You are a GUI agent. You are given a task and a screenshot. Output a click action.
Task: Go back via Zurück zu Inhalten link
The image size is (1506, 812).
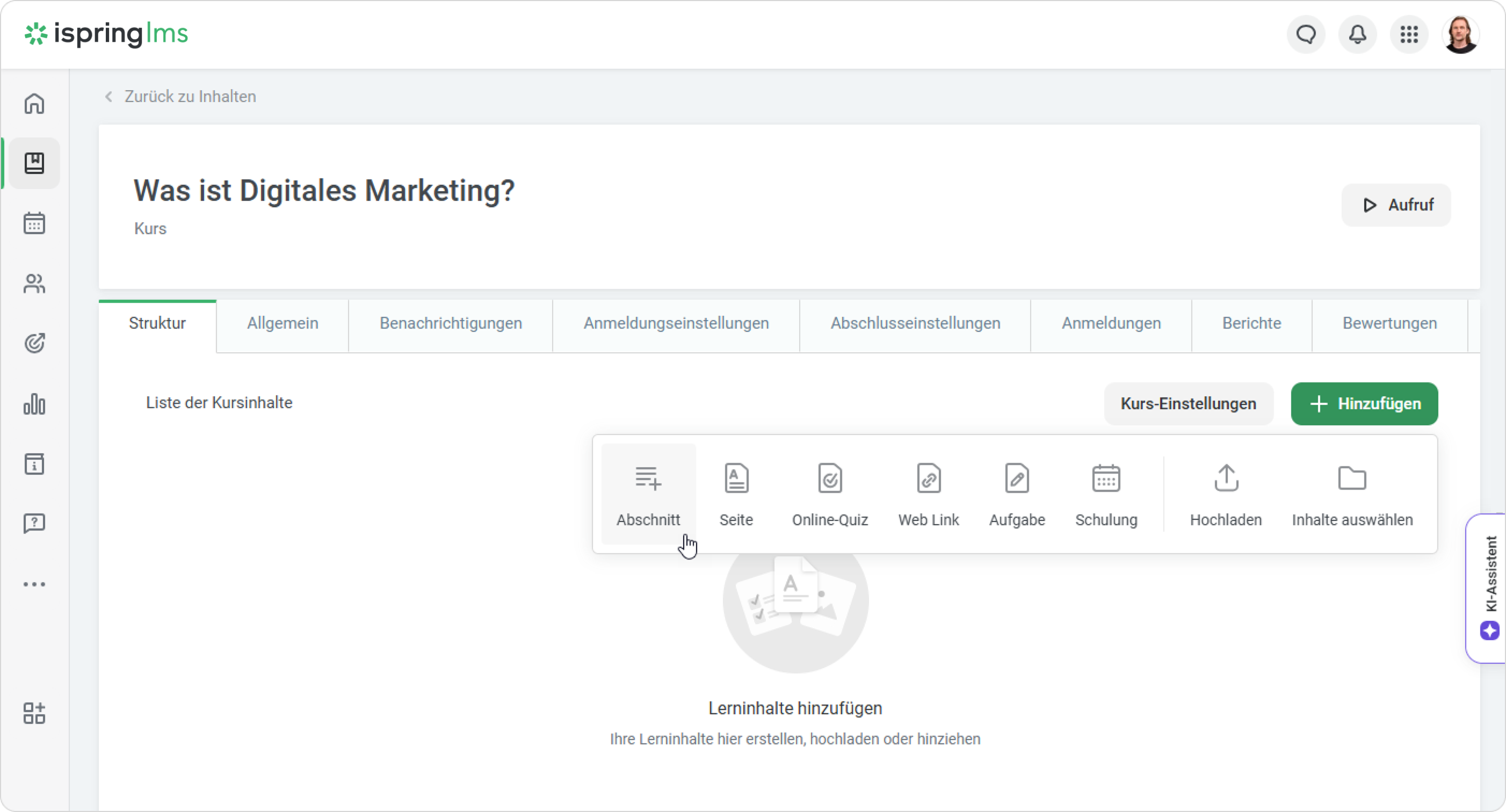pos(189,97)
